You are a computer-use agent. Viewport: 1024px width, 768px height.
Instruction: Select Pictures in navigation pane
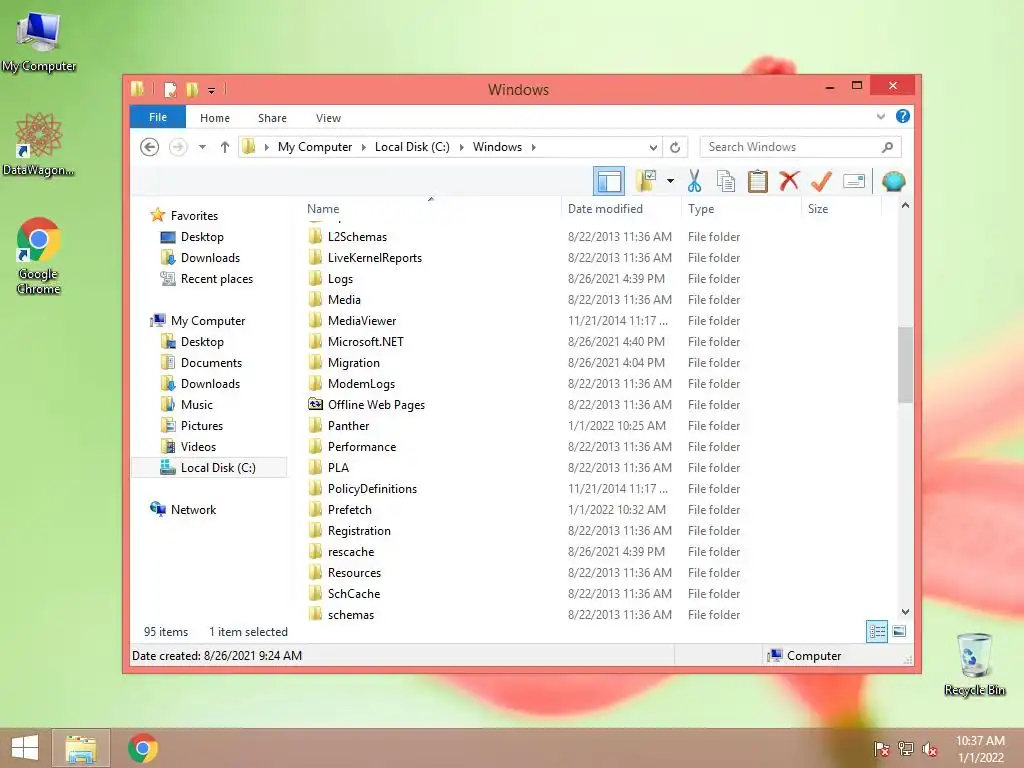(x=202, y=425)
